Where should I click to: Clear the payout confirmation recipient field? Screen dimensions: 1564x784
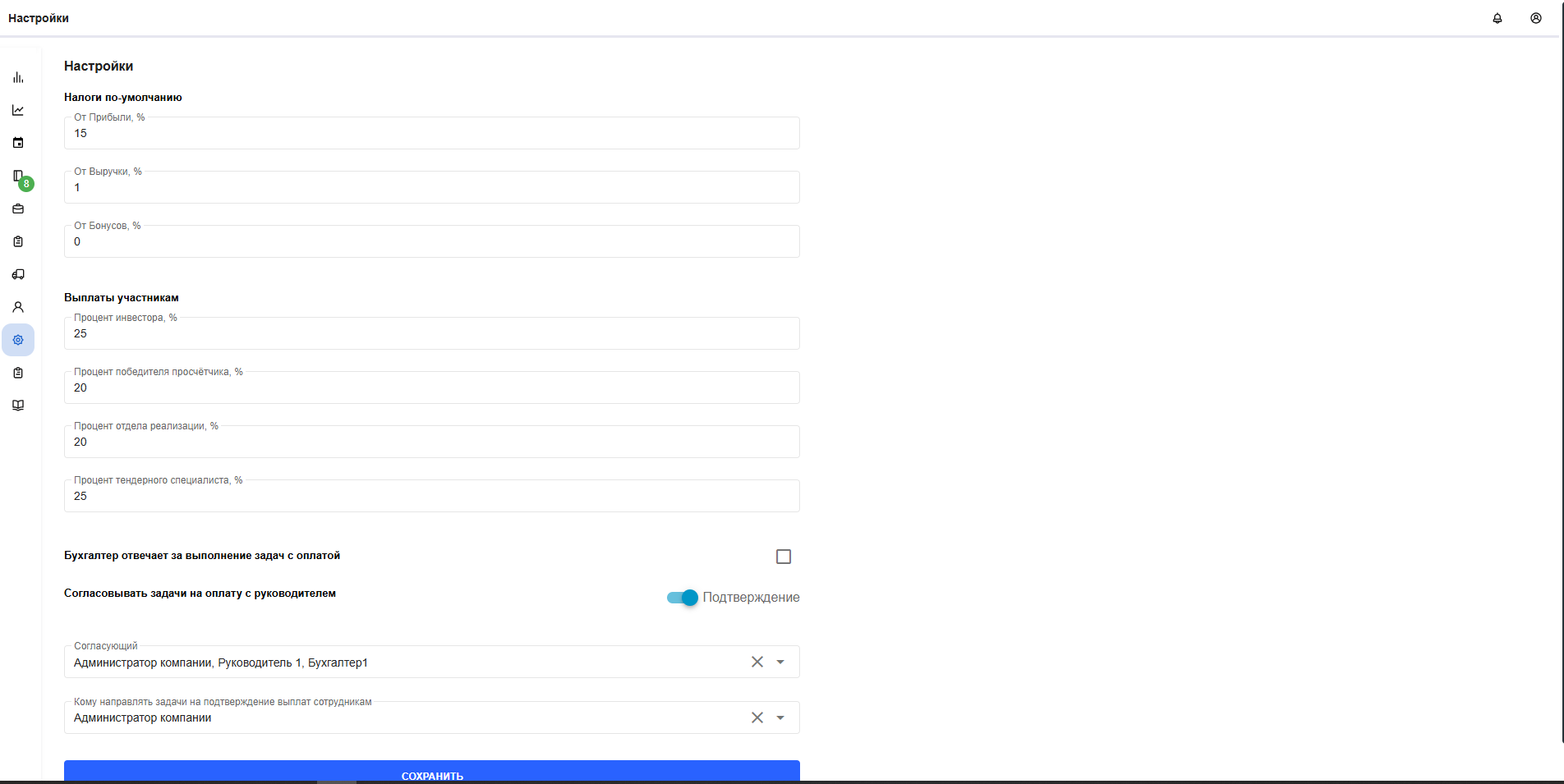coord(757,718)
